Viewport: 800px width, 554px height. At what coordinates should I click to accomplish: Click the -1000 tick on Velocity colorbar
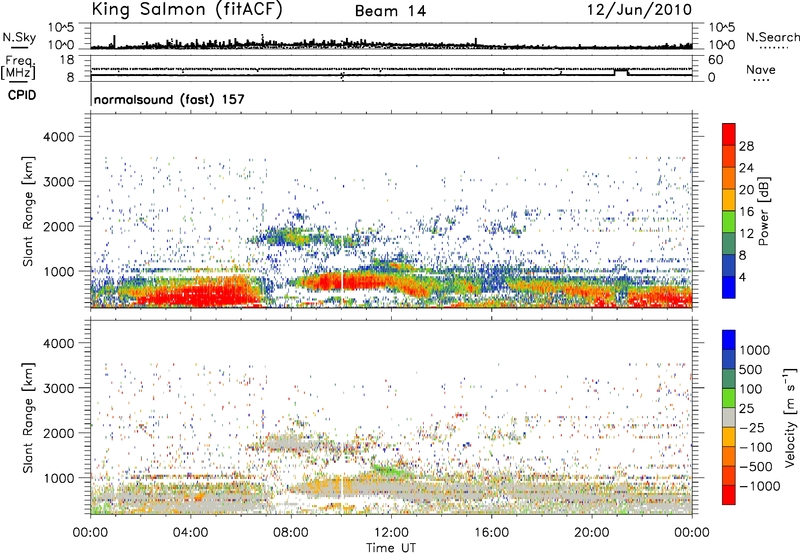pyautogui.click(x=760, y=486)
